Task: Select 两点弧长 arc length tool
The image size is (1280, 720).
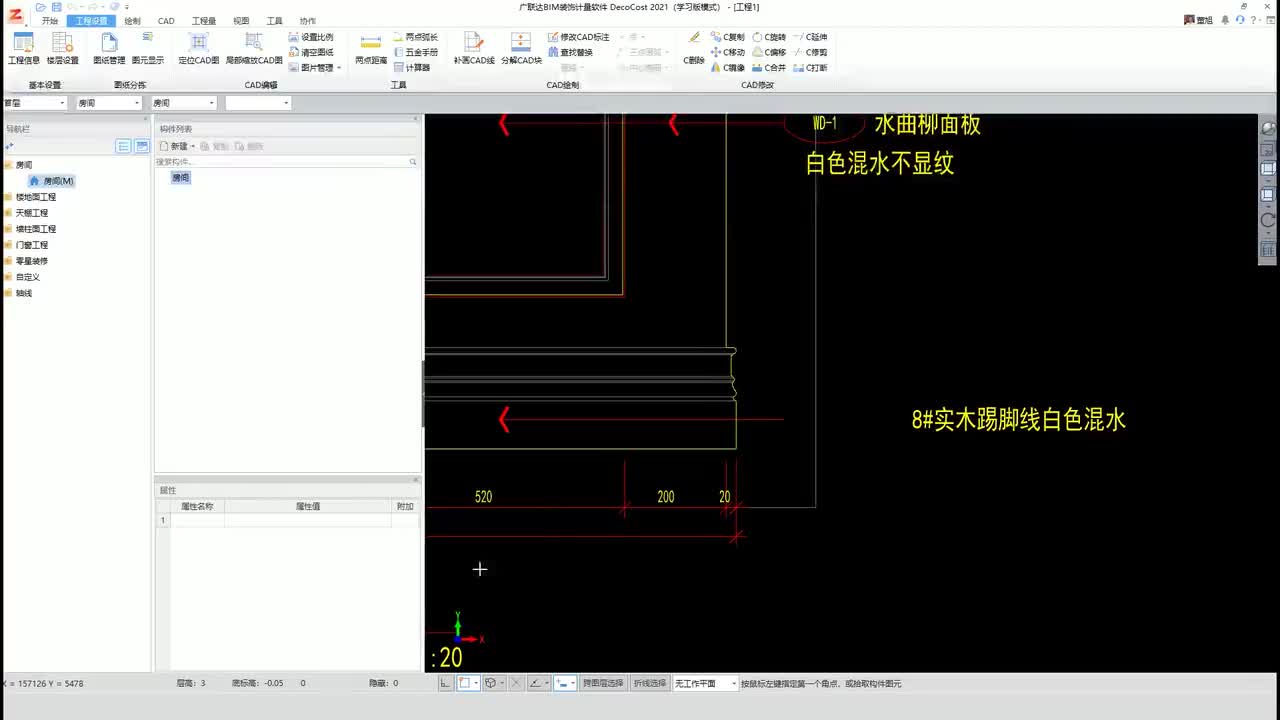Action: (x=415, y=37)
